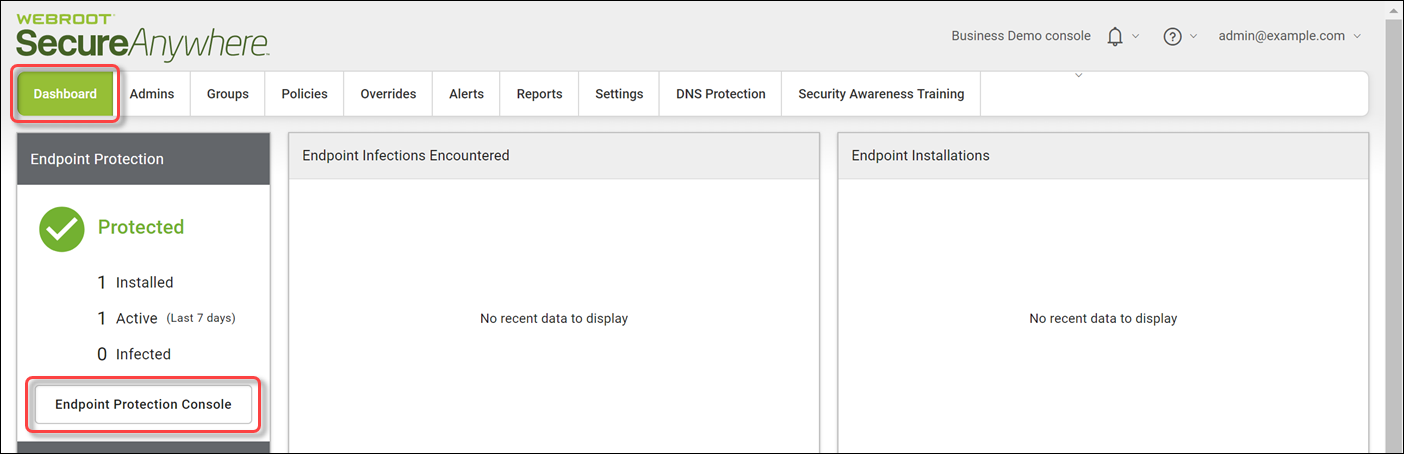Expand the admin@example.com account dropdown
Viewport: 1404px width, 454px height.
pos(1290,36)
